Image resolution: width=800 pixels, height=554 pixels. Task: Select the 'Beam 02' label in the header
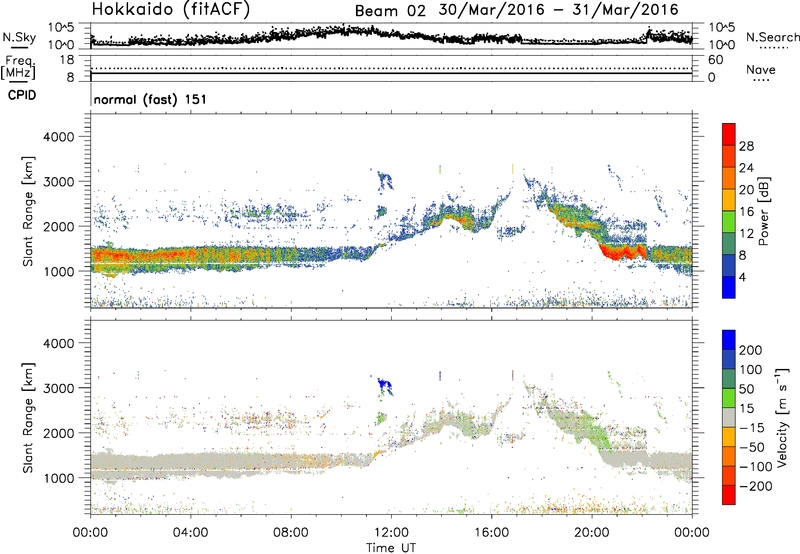(x=390, y=11)
